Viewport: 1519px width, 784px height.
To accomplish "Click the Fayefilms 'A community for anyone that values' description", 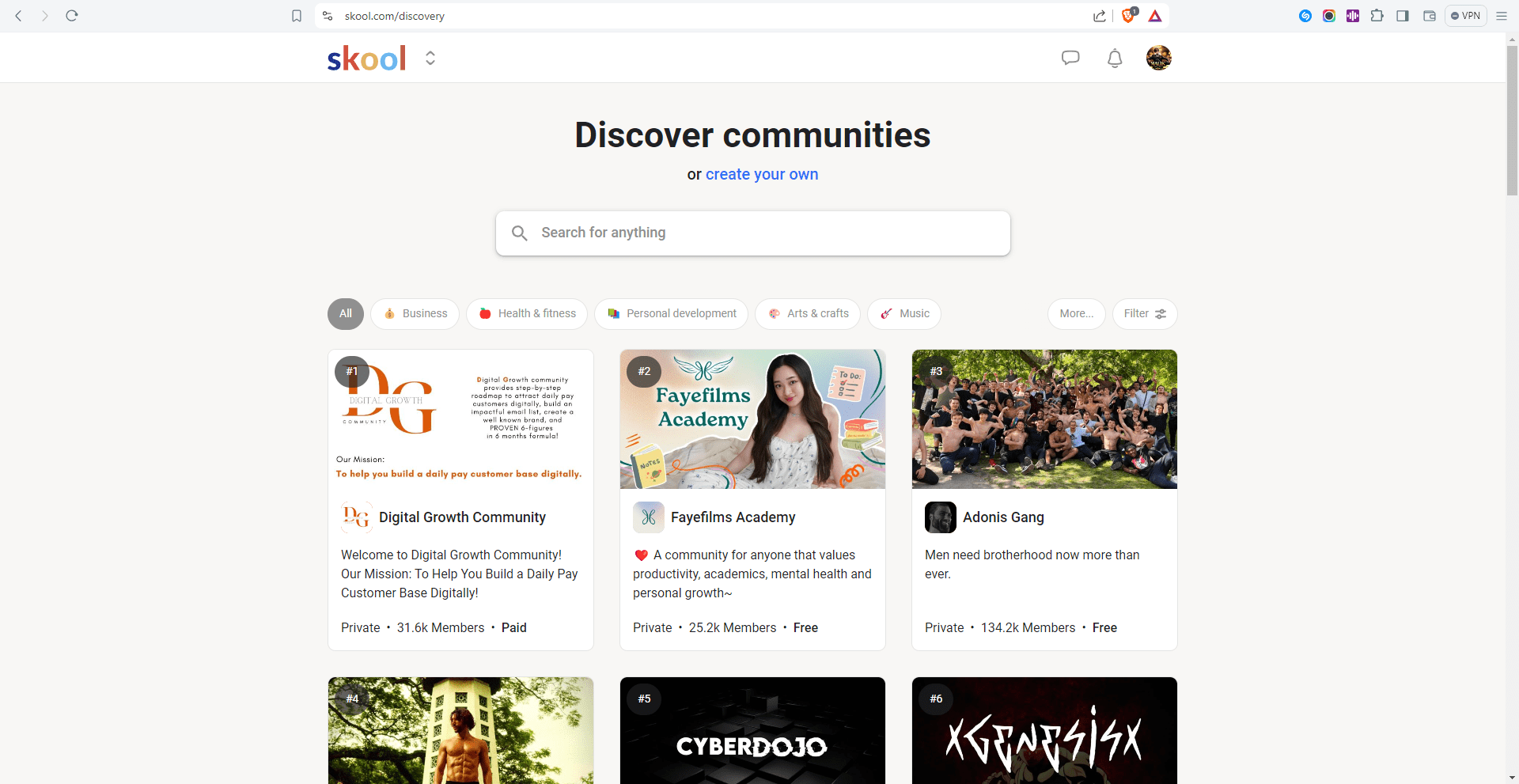I will click(752, 574).
